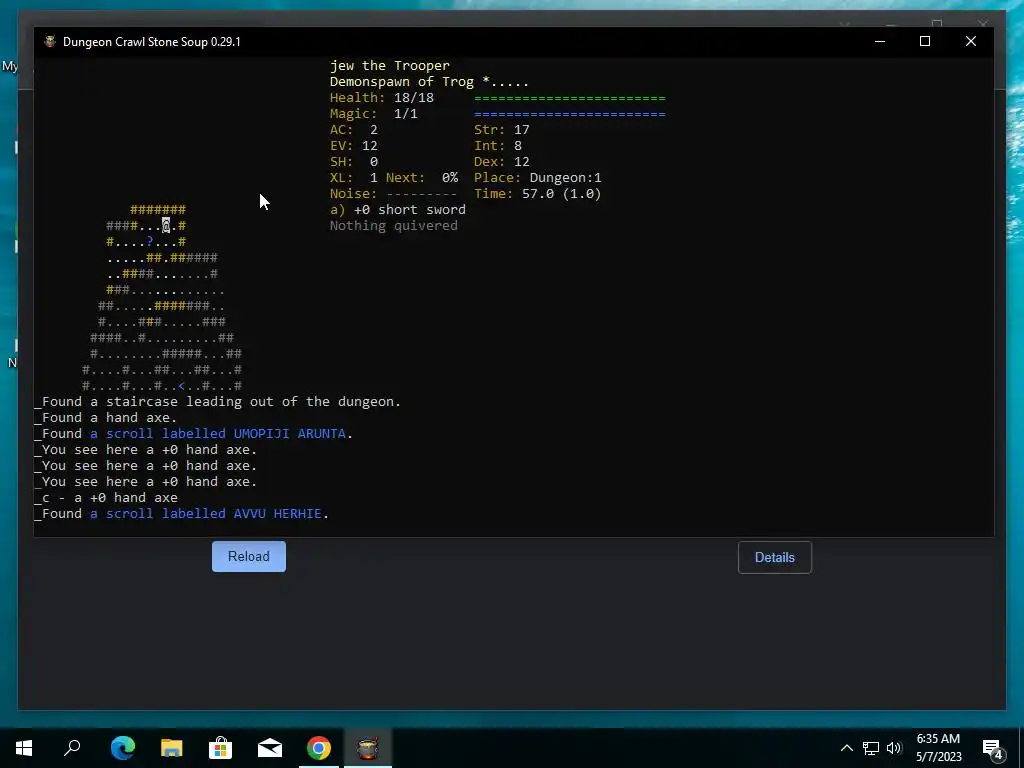This screenshot has height=768, width=1024.
Task: Open notification center icon
Action: [x=993, y=749]
